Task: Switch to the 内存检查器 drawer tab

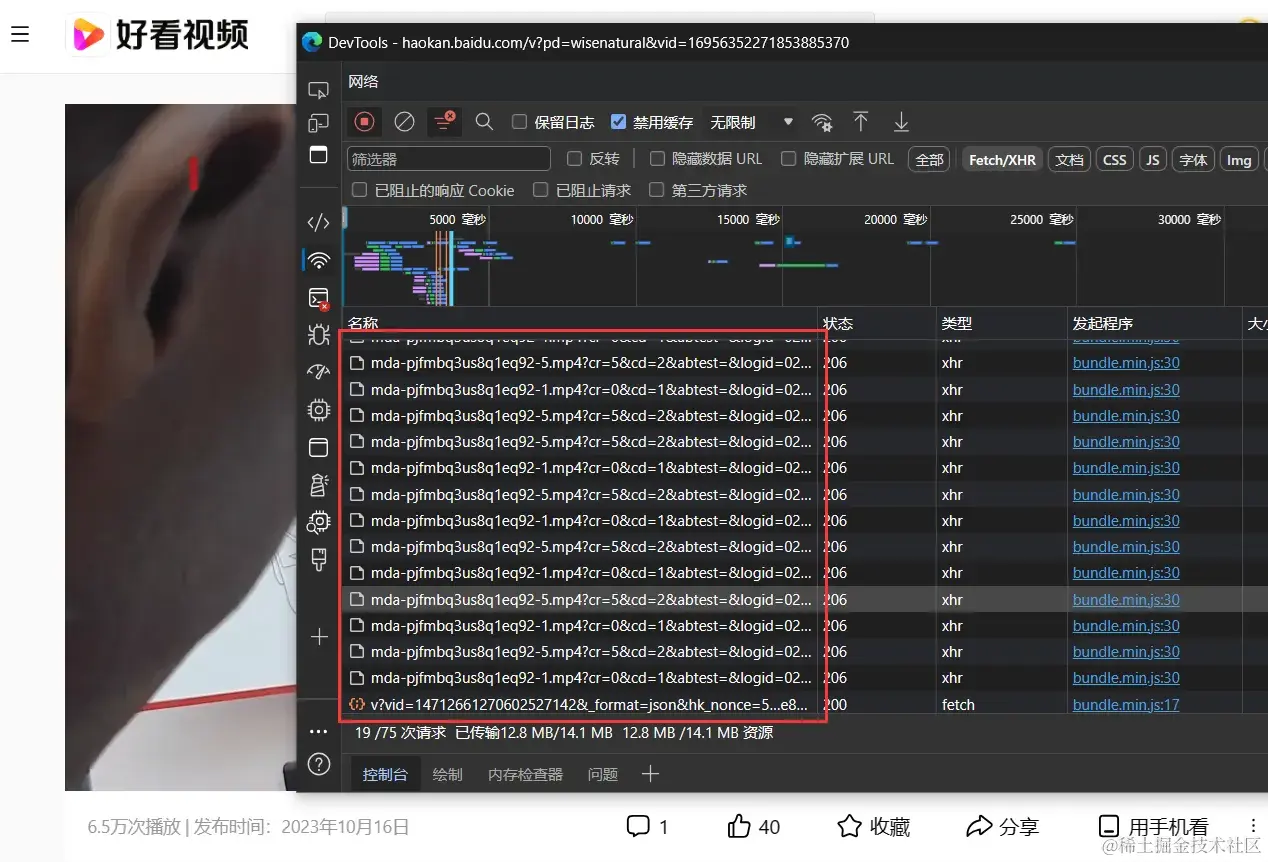Action: tap(525, 774)
